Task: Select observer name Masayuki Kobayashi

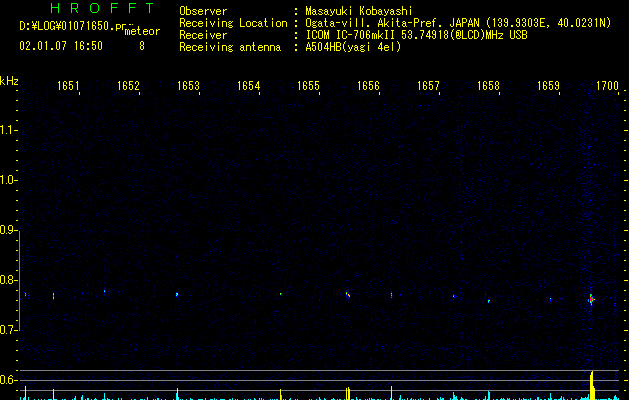Action: pyautogui.click(x=359, y=11)
